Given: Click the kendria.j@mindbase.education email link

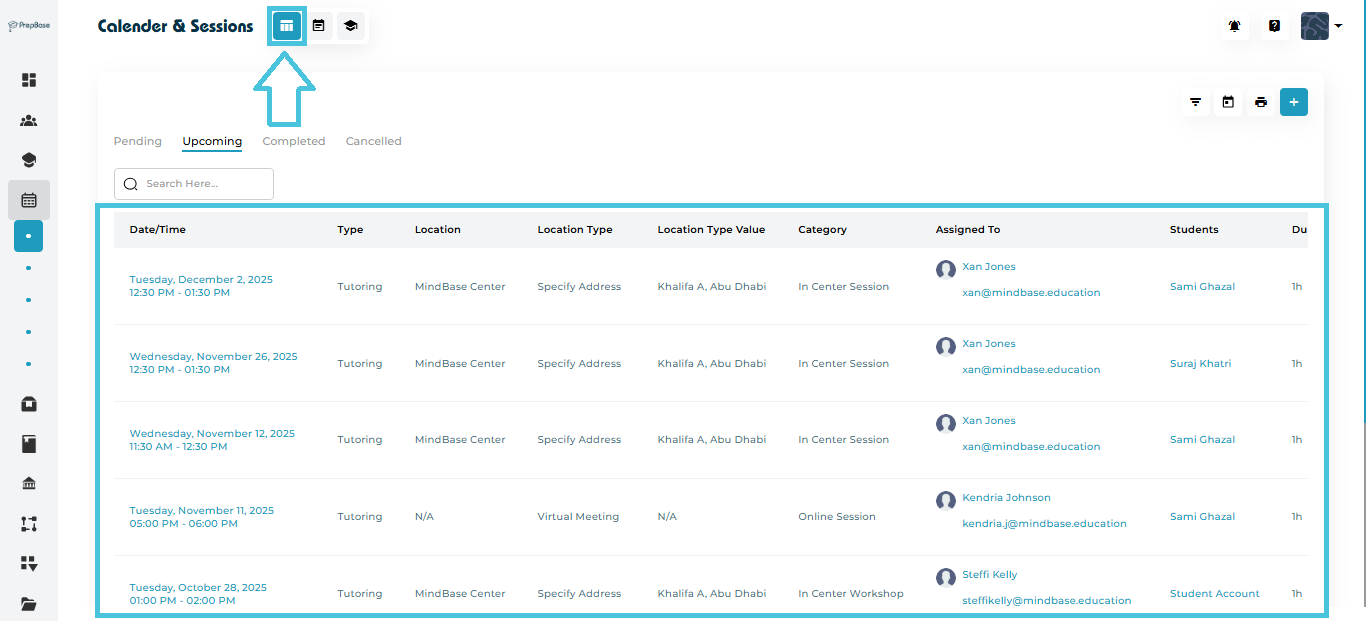Looking at the screenshot, I should coord(1044,523).
